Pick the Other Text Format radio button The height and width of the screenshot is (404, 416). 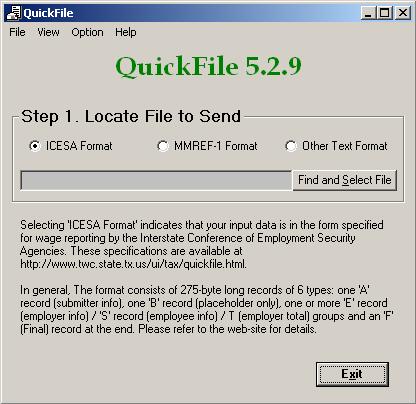[291, 146]
